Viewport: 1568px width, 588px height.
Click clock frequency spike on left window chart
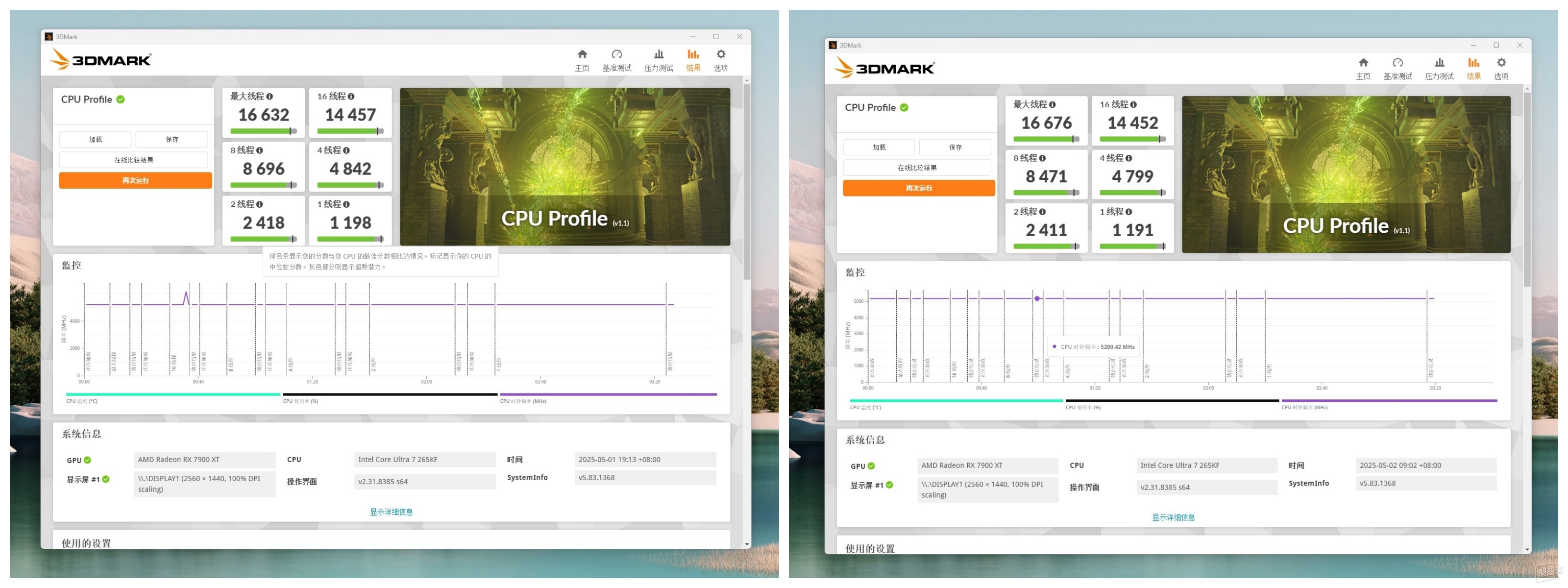click(x=186, y=298)
